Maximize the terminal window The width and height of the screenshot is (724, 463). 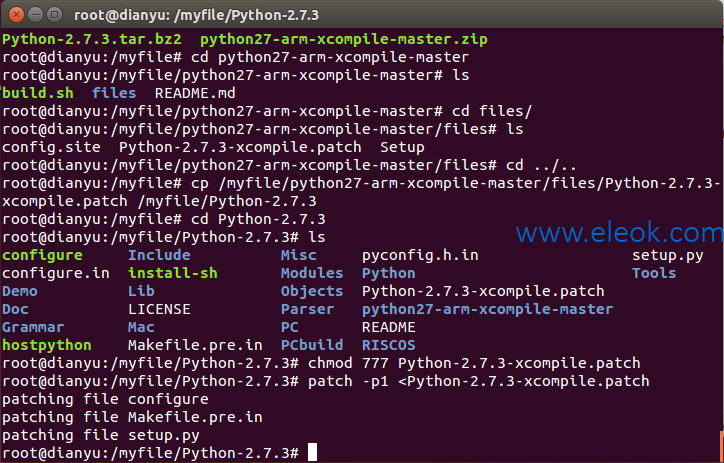(55, 15)
